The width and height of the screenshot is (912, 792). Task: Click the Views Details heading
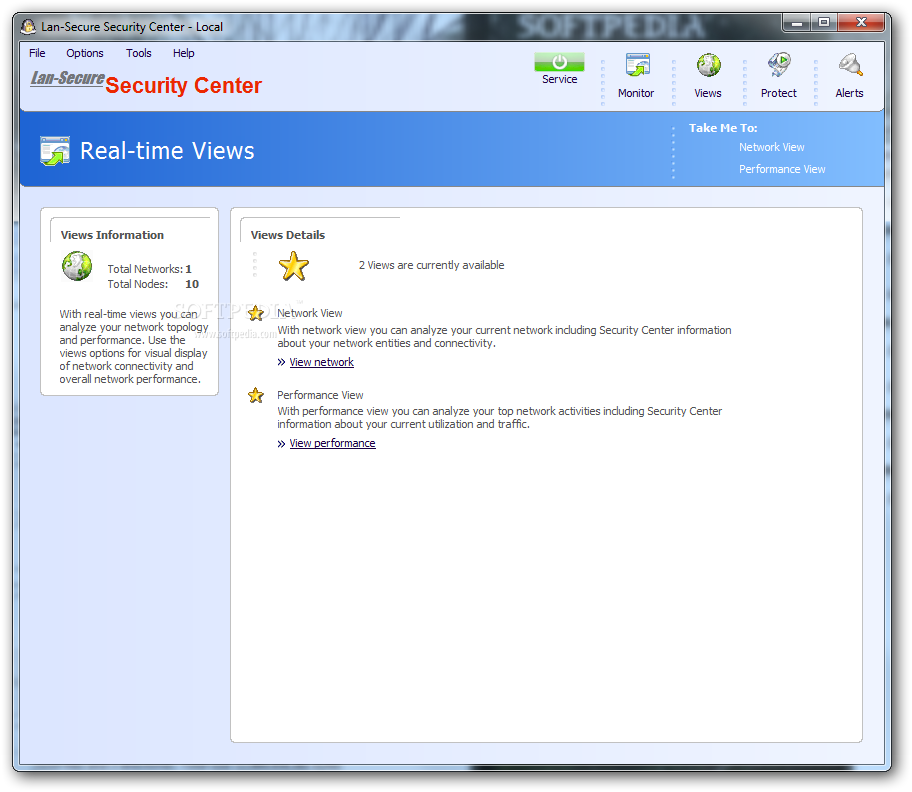point(287,235)
